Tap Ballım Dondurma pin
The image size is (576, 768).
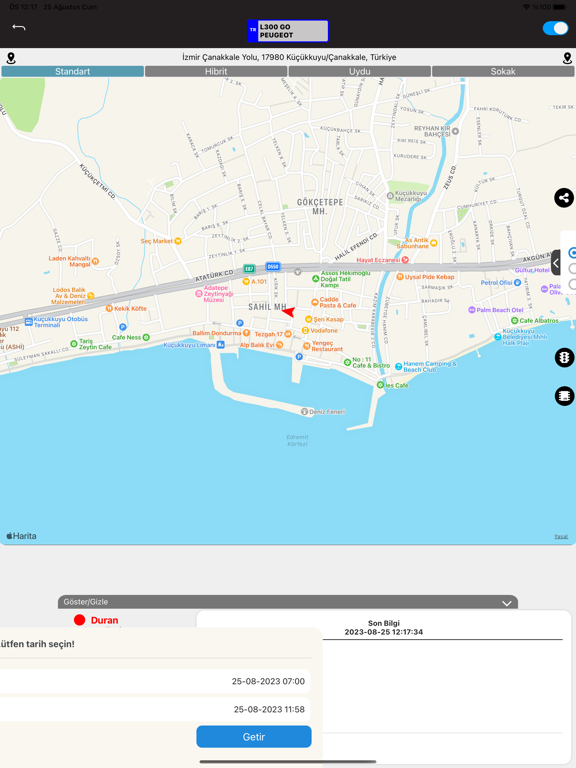click(x=246, y=333)
